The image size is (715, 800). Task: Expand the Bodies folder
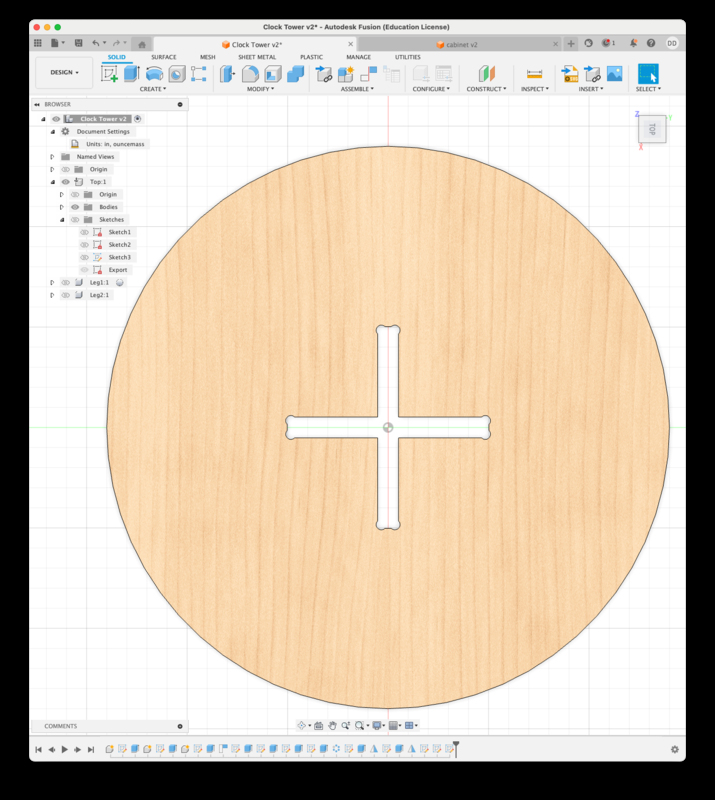point(62,207)
